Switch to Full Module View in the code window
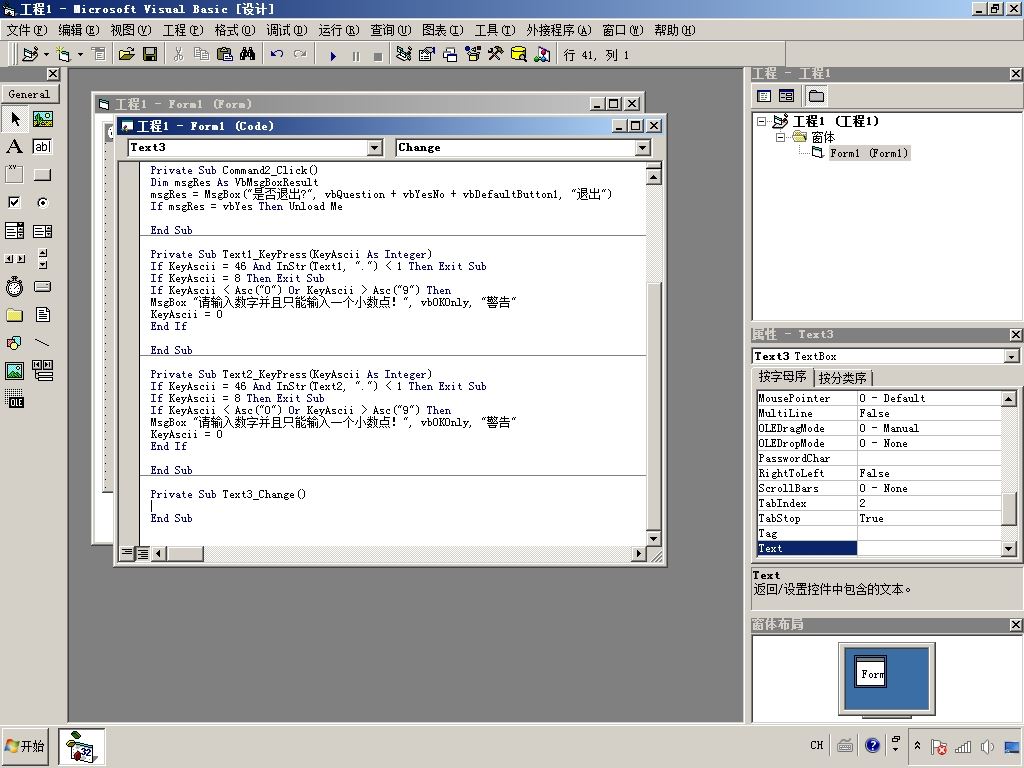 (x=142, y=554)
